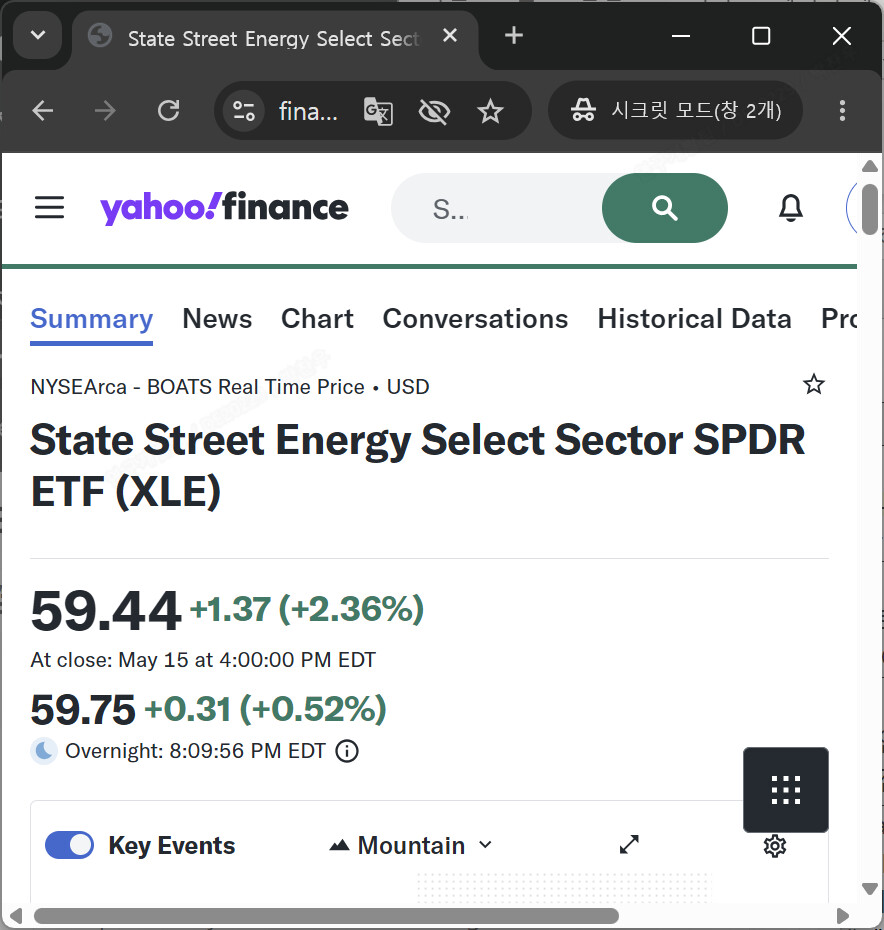The image size is (884, 930).
Task: Reload the page
Action: [168, 111]
